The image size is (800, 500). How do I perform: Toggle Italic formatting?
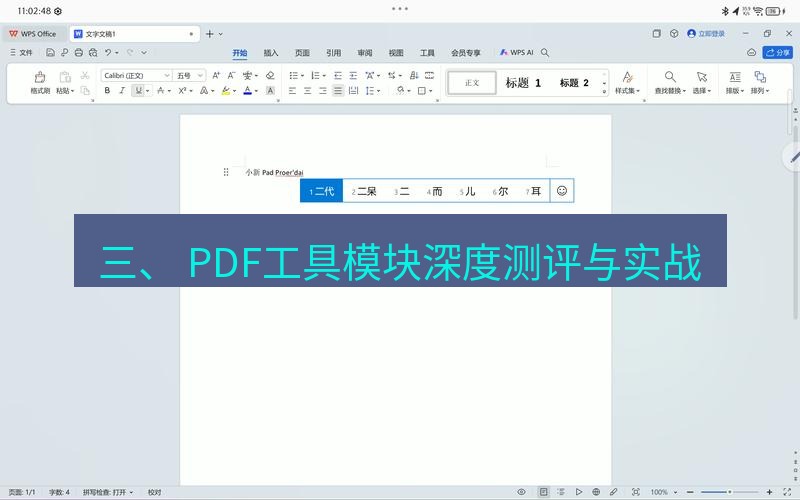tap(122, 90)
